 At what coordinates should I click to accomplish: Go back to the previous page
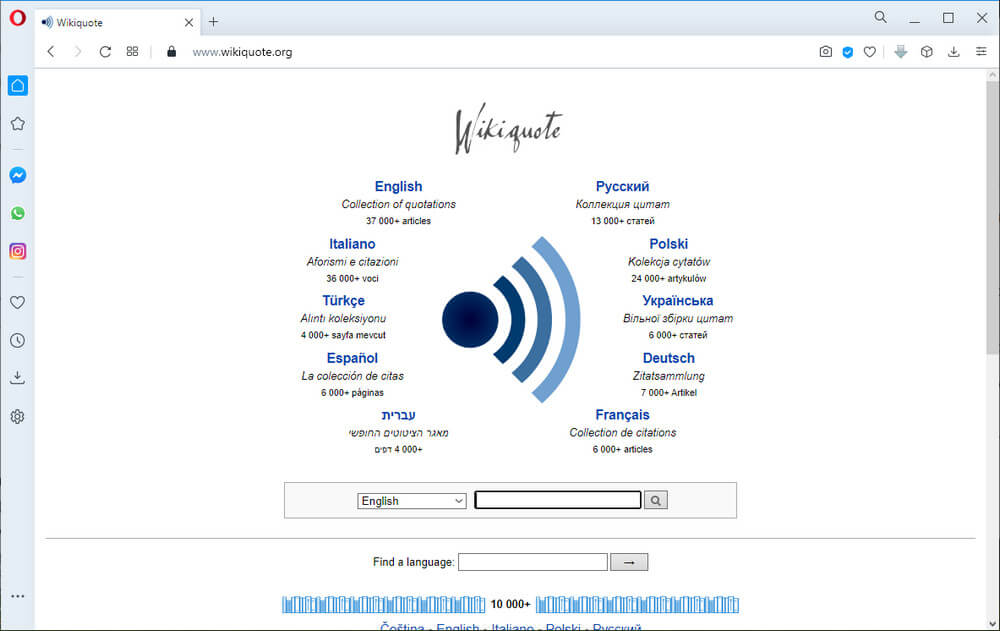51,52
